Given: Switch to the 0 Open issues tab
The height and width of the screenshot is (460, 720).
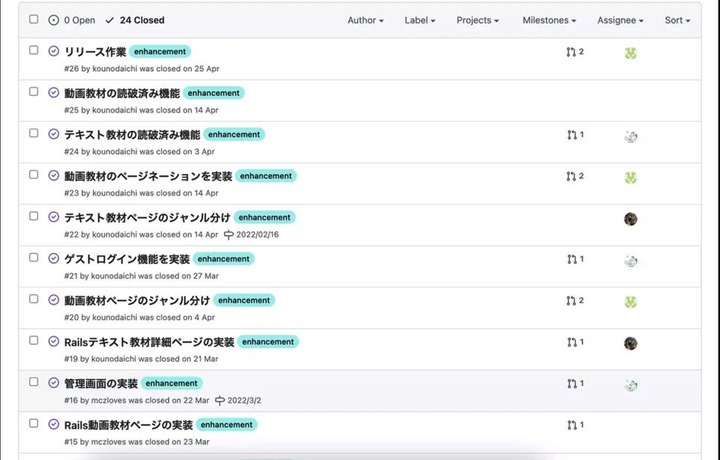Looking at the screenshot, I should coord(72,20).
